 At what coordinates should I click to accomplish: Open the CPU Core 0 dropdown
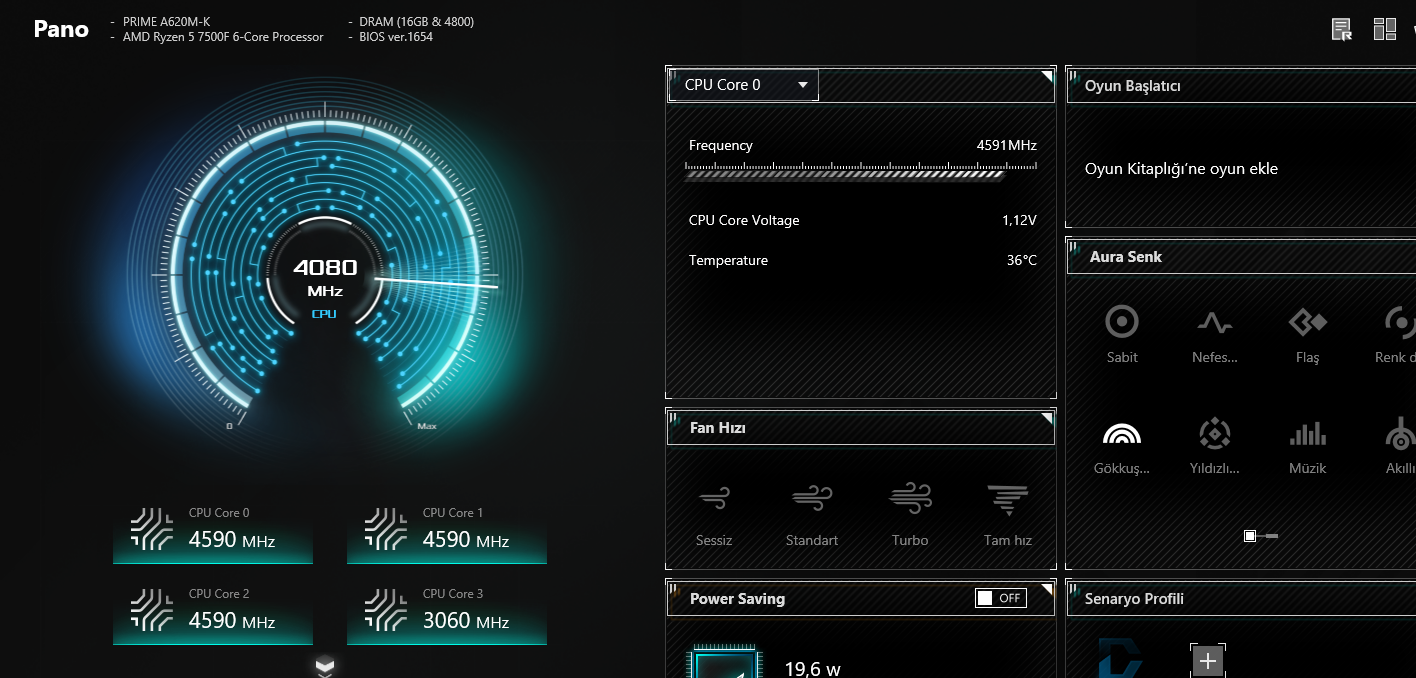[743, 85]
